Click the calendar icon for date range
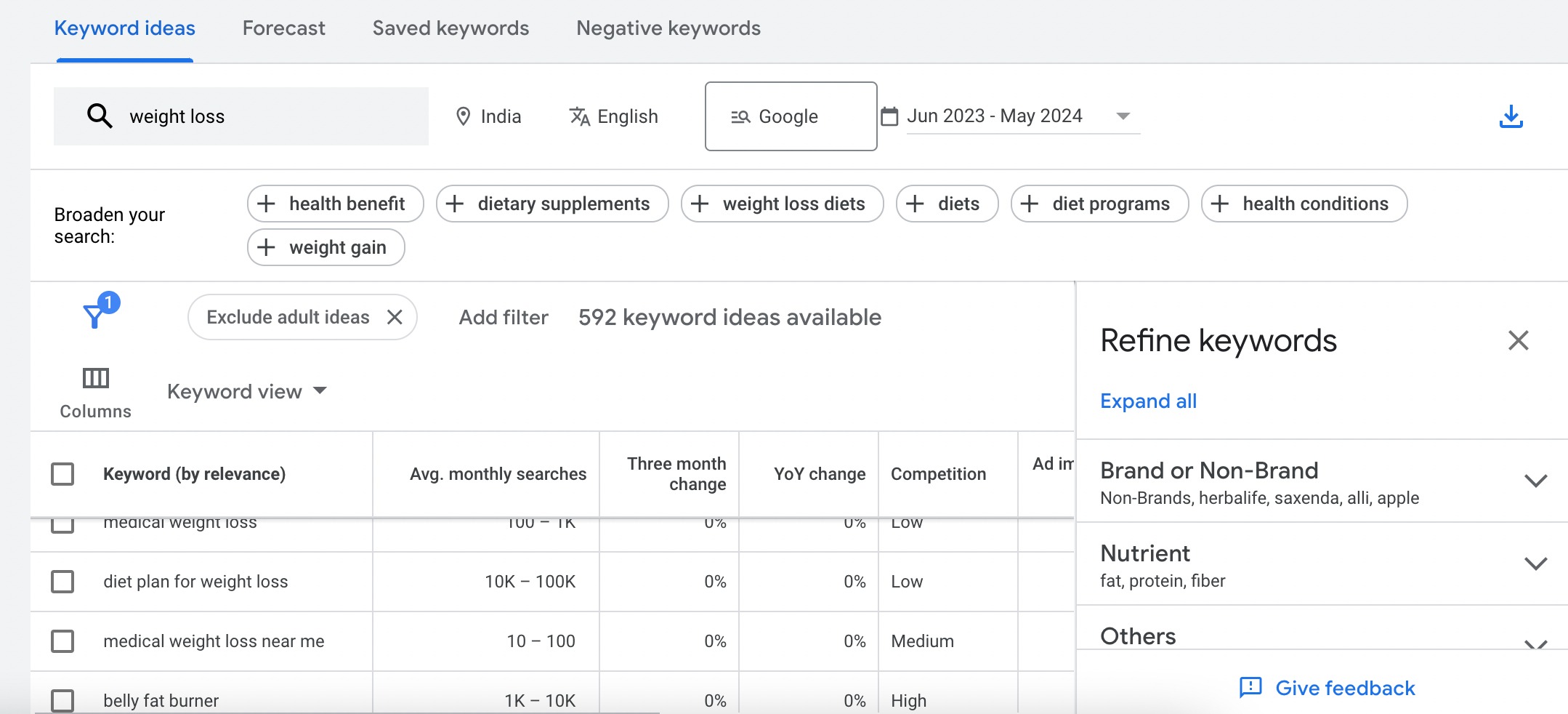Viewport: 1568px width, 714px height. [x=889, y=116]
